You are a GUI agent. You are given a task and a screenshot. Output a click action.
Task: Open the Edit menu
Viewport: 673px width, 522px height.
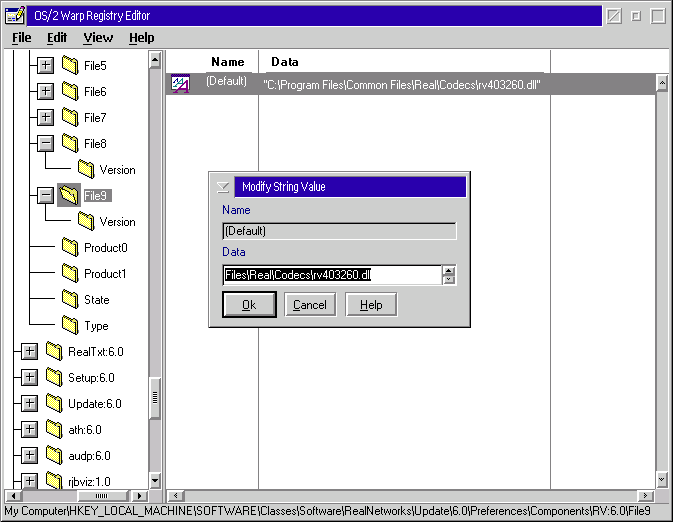[57, 38]
